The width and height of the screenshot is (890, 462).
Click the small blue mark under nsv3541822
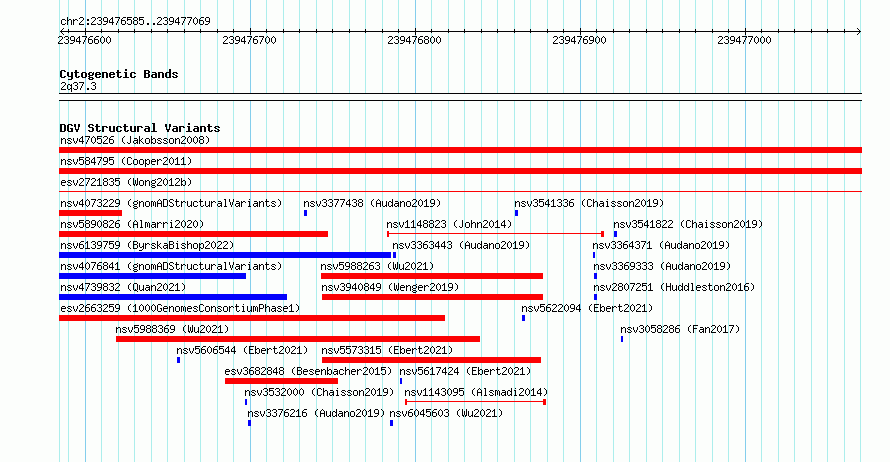click(615, 234)
